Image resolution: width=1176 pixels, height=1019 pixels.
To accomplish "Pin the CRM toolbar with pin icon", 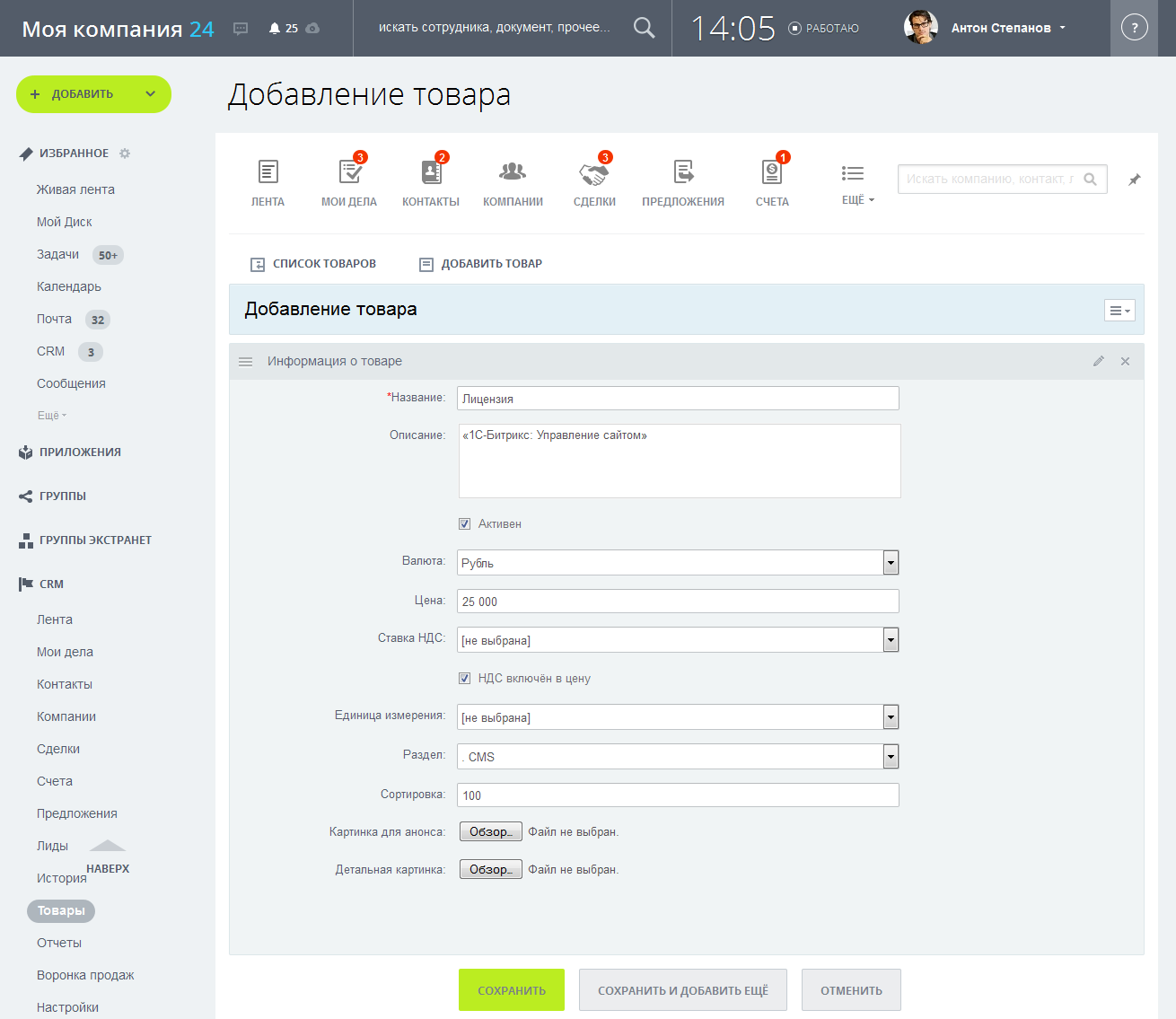I will click(x=1135, y=180).
